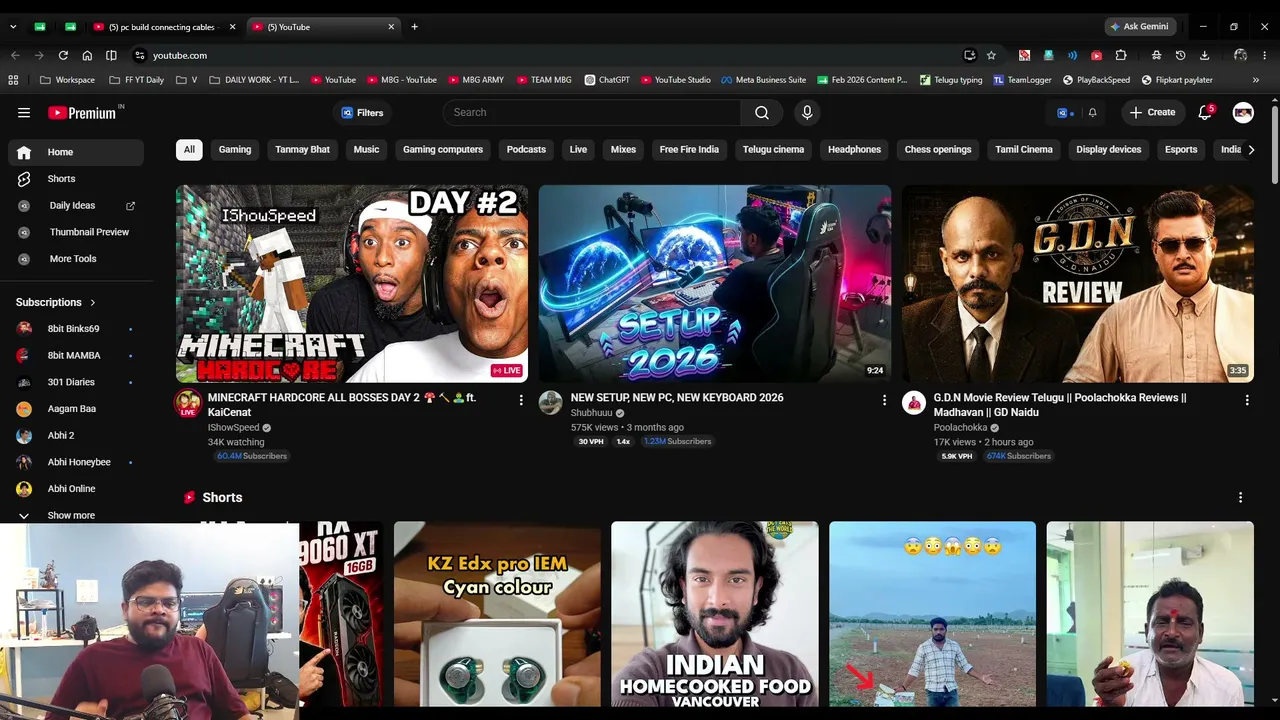Open the Workspace bookmarks folder

[67, 80]
